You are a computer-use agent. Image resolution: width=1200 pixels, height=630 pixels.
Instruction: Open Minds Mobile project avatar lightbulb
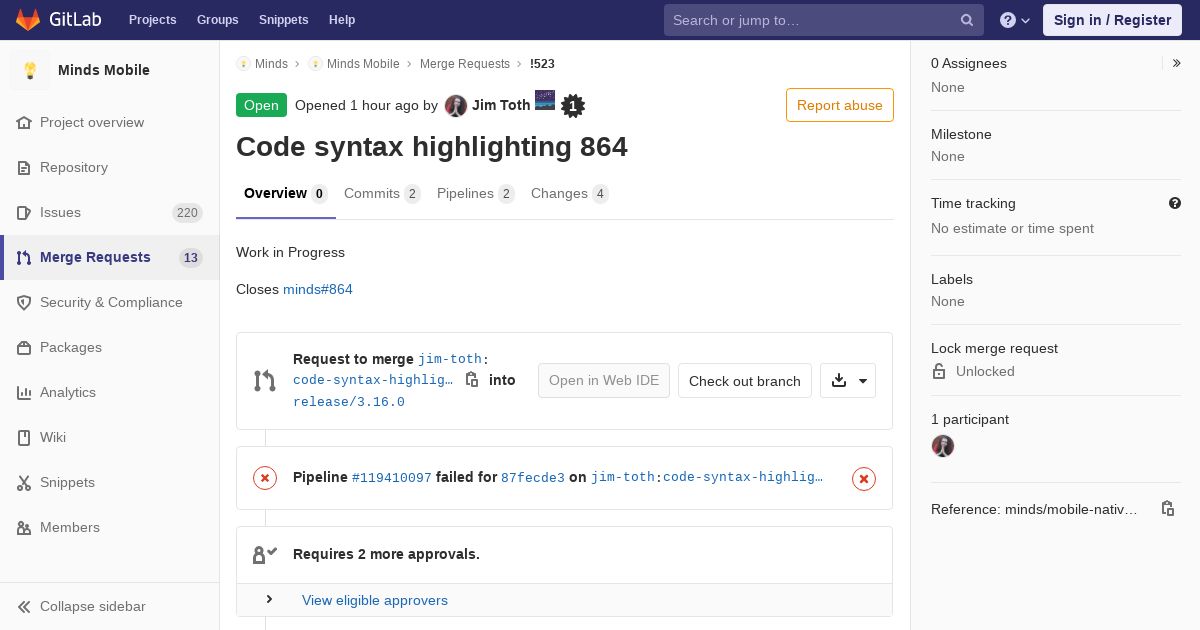point(30,70)
